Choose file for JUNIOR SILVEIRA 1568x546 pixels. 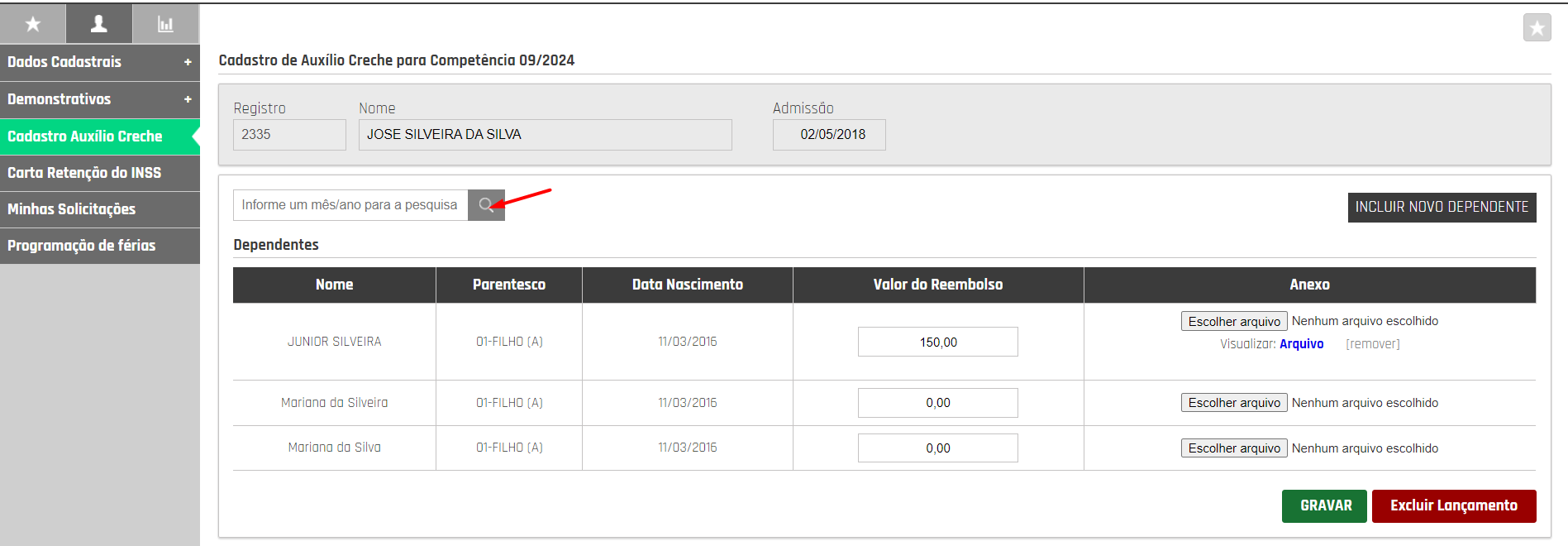click(1234, 321)
